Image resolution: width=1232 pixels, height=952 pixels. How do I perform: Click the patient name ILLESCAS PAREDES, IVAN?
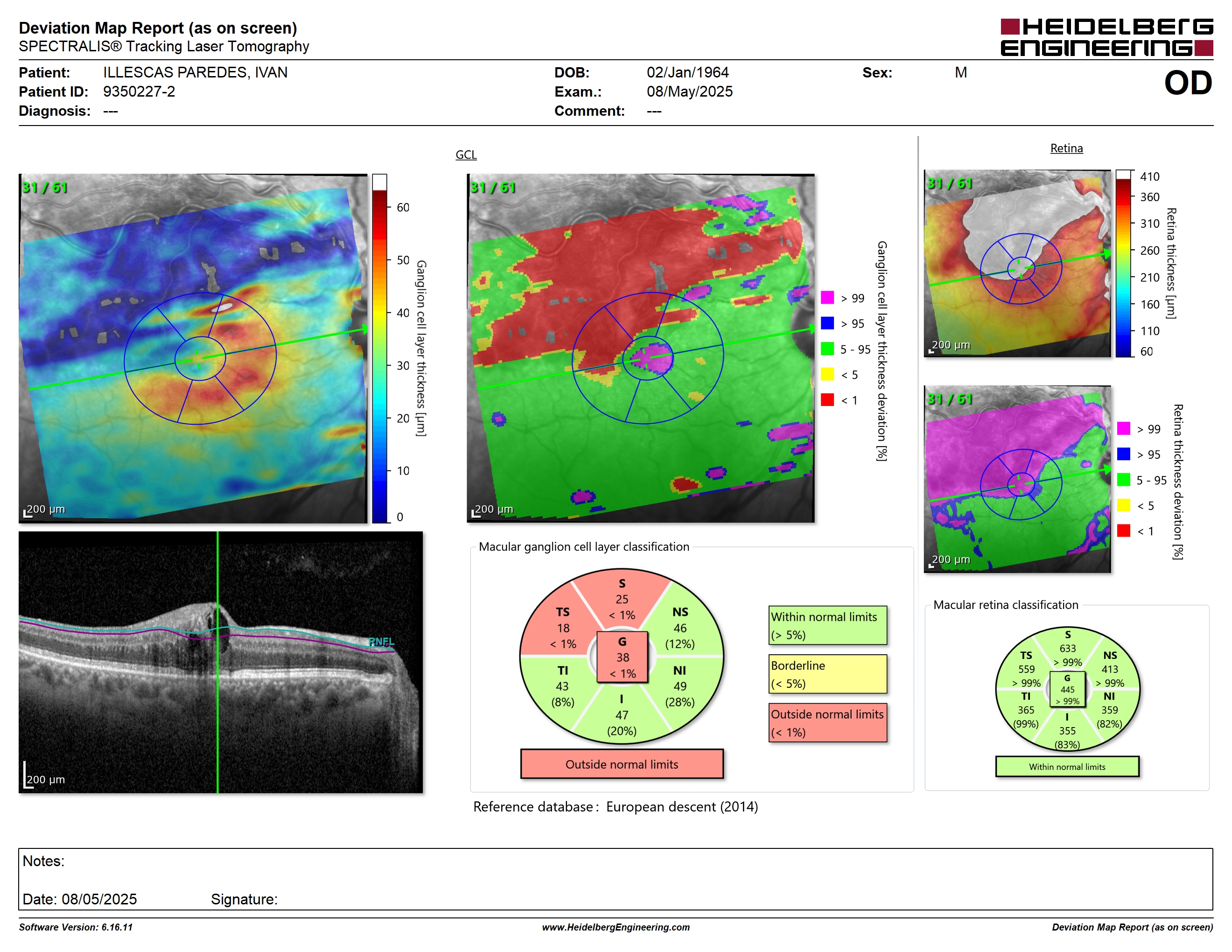(195, 73)
